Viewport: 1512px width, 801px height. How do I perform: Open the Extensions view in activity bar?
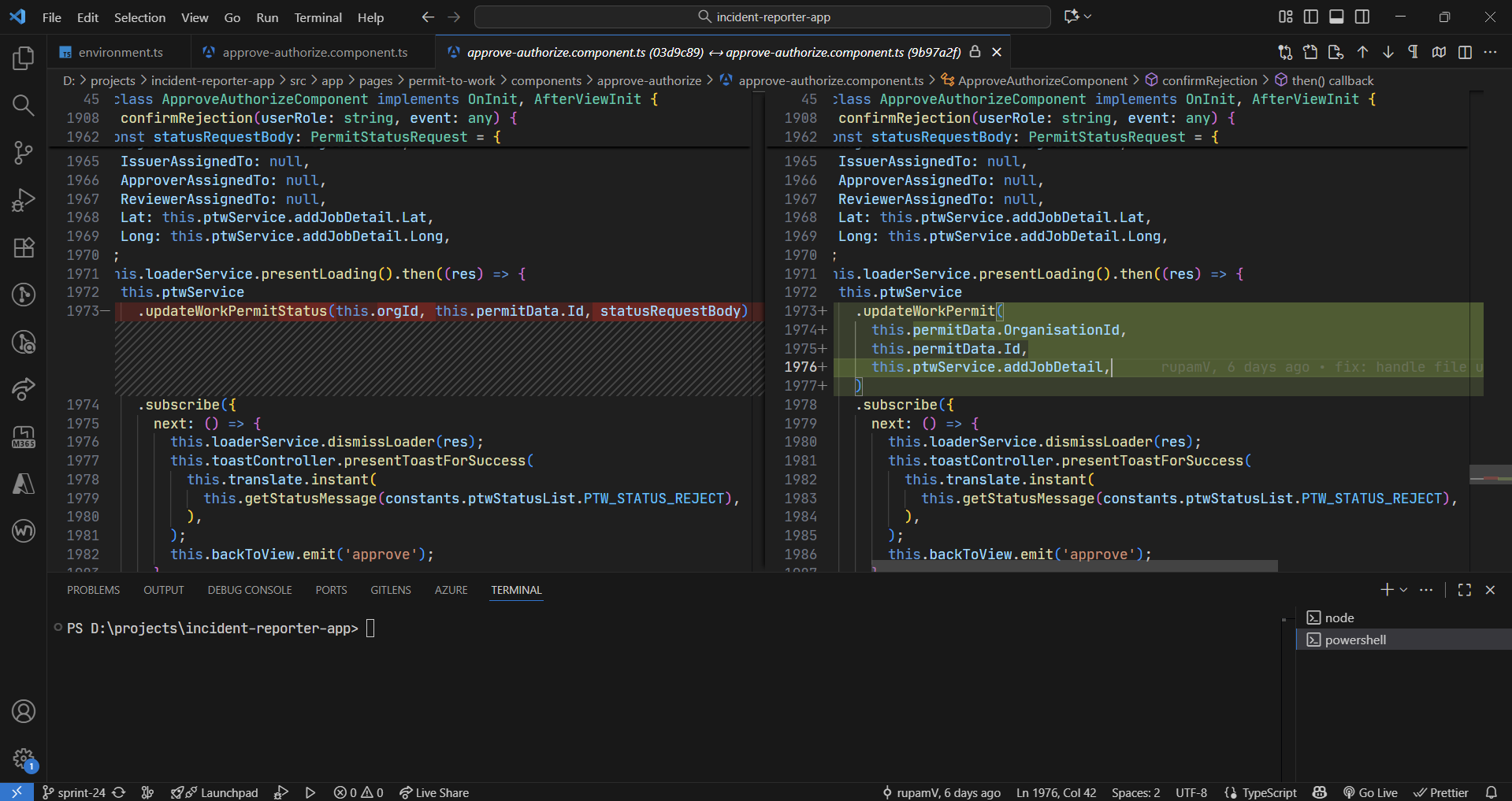coord(24,248)
